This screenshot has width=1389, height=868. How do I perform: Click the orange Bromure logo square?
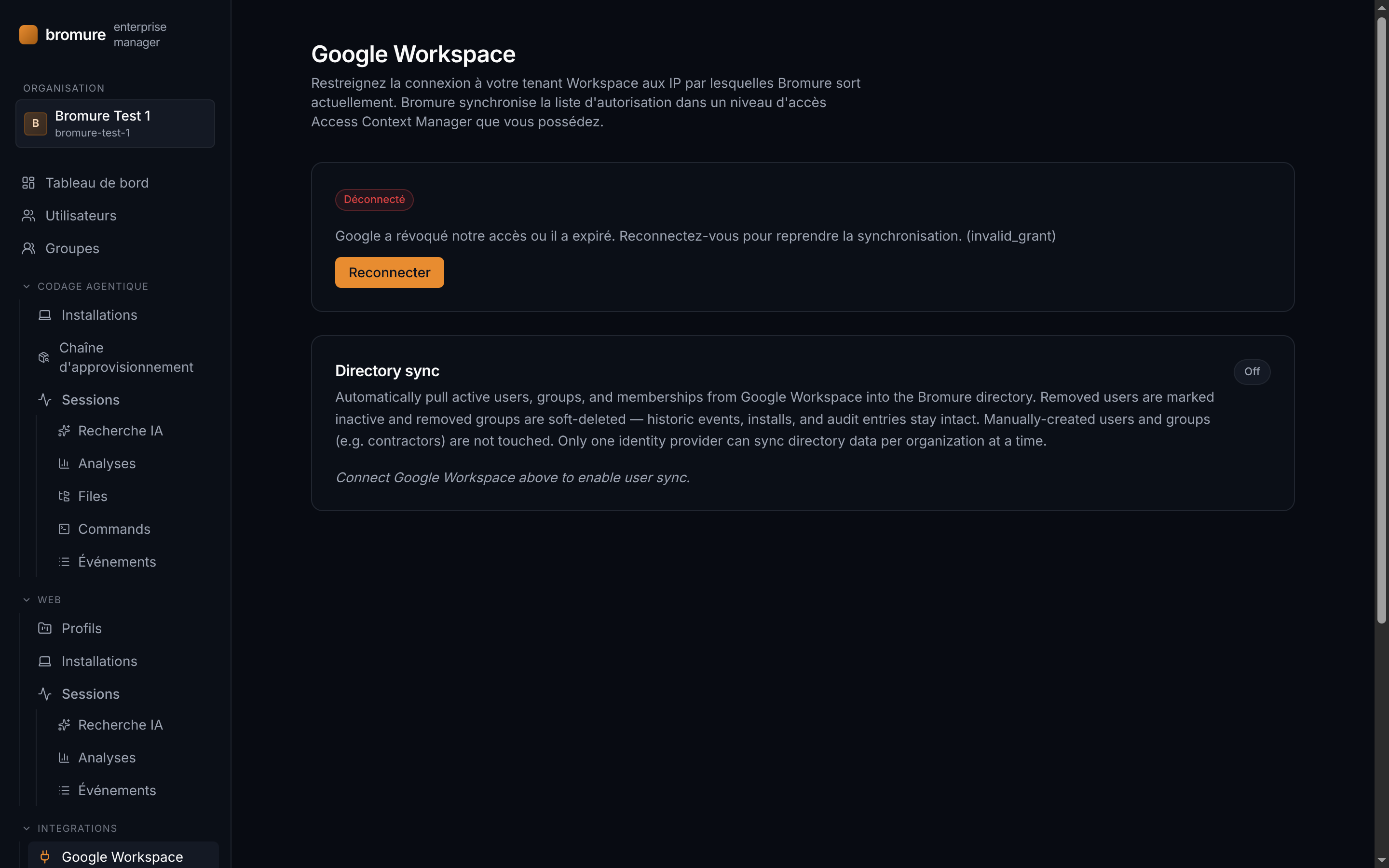(28, 34)
